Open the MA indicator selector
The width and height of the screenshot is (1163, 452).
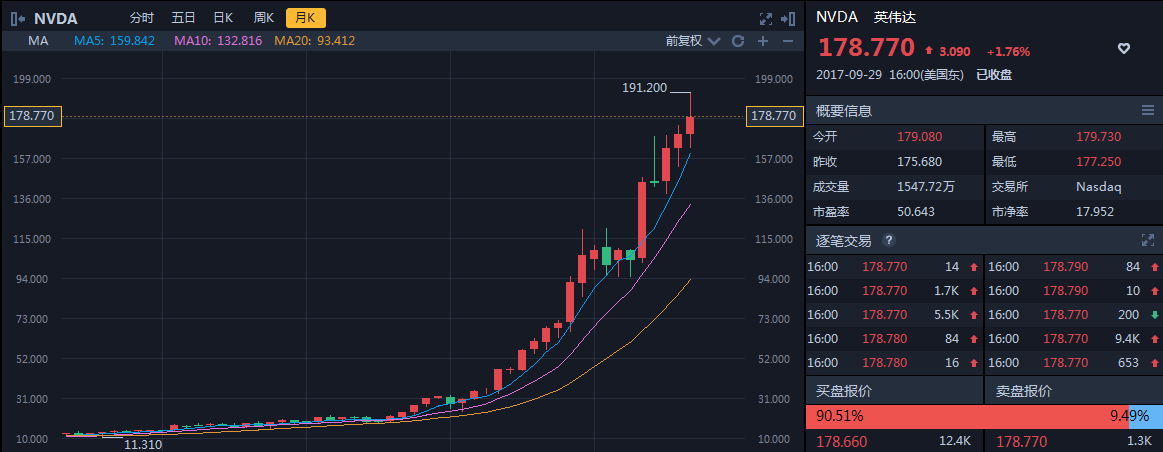39,41
